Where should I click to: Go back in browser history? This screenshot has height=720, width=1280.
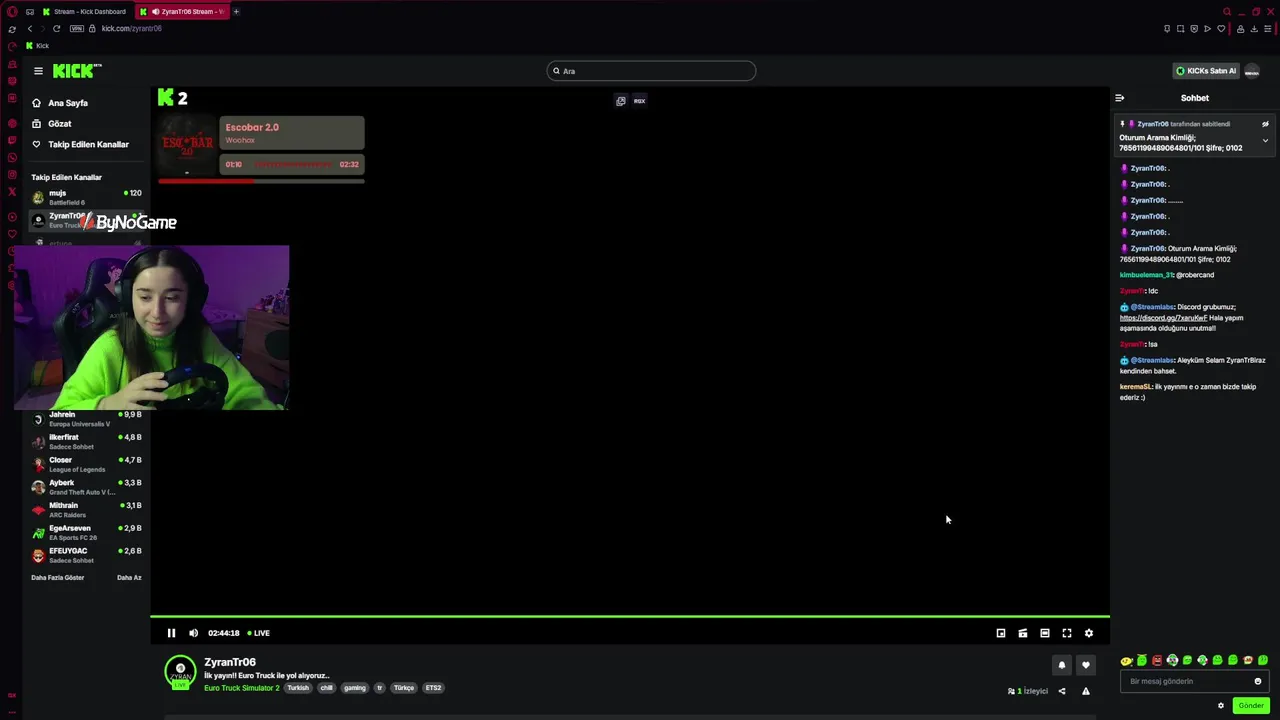click(30, 29)
